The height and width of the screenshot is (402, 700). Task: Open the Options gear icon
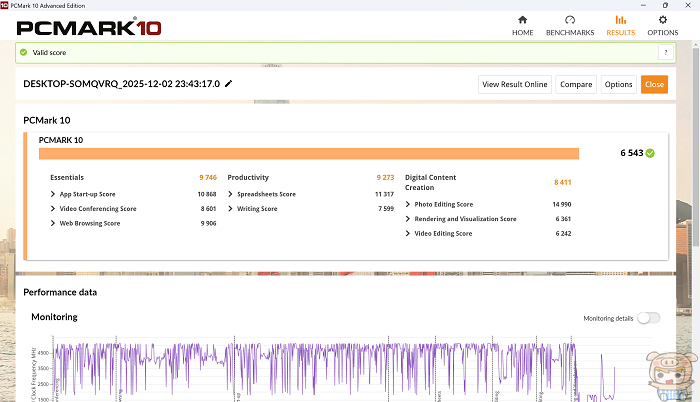coord(662,20)
